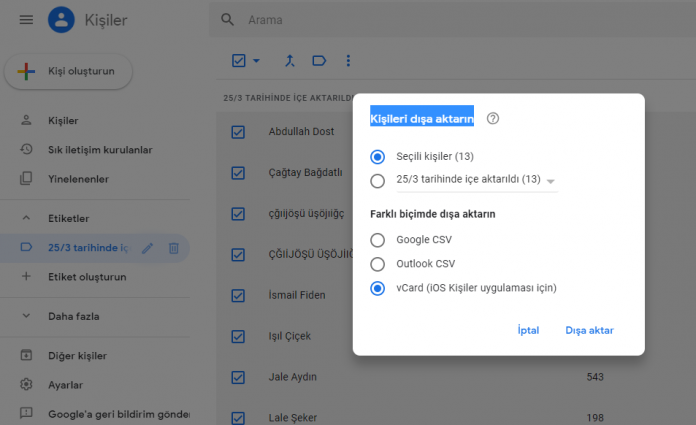This screenshot has height=425, width=696.
Task: Open the three-dot more actions menu
Action: 348,60
